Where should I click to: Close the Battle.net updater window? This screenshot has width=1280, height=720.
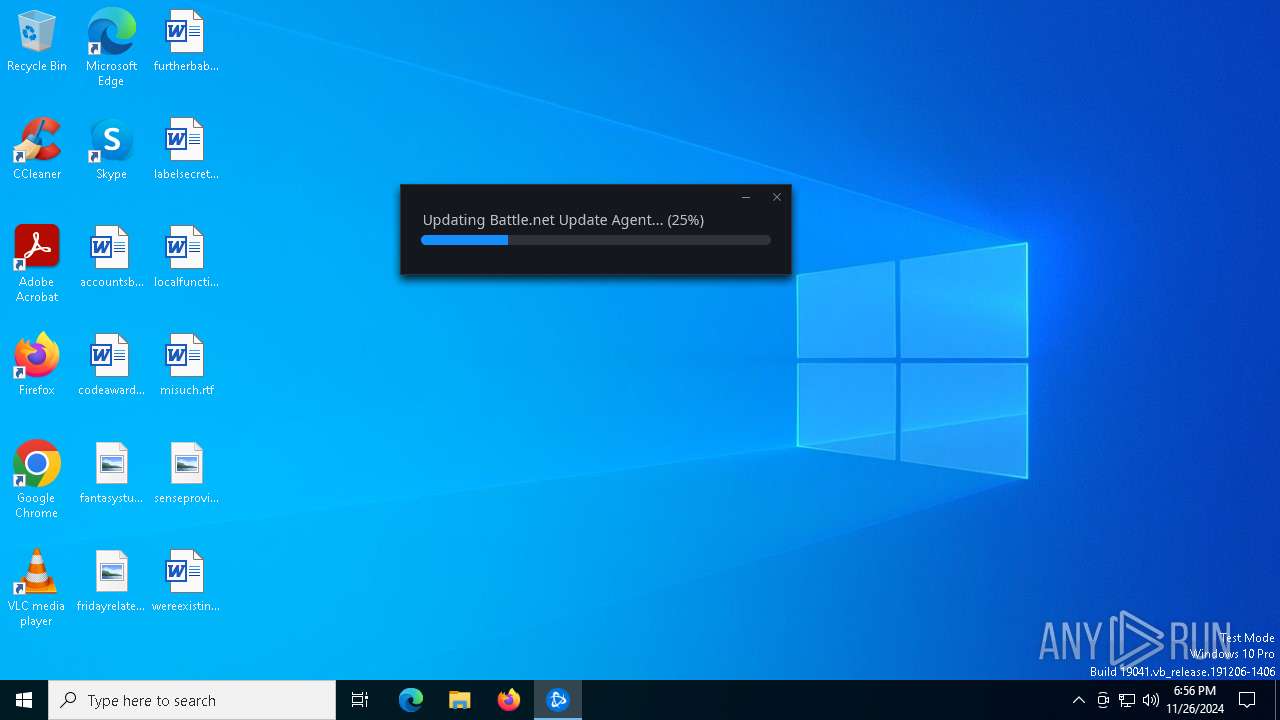(777, 197)
